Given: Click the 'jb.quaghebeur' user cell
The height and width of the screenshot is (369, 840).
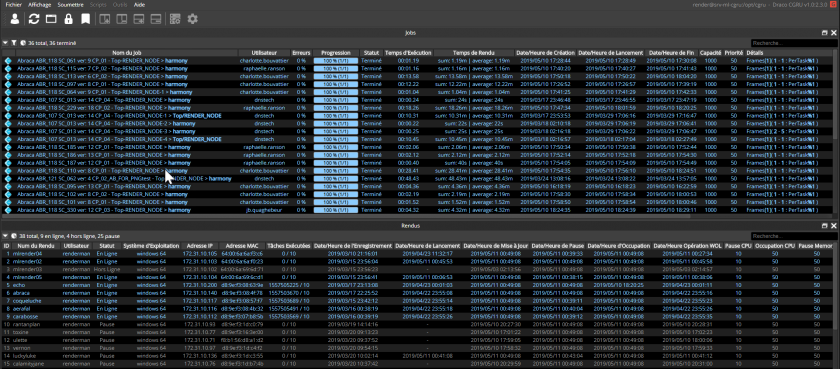Looking at the screenshot, I should click(x=264, y=210).
